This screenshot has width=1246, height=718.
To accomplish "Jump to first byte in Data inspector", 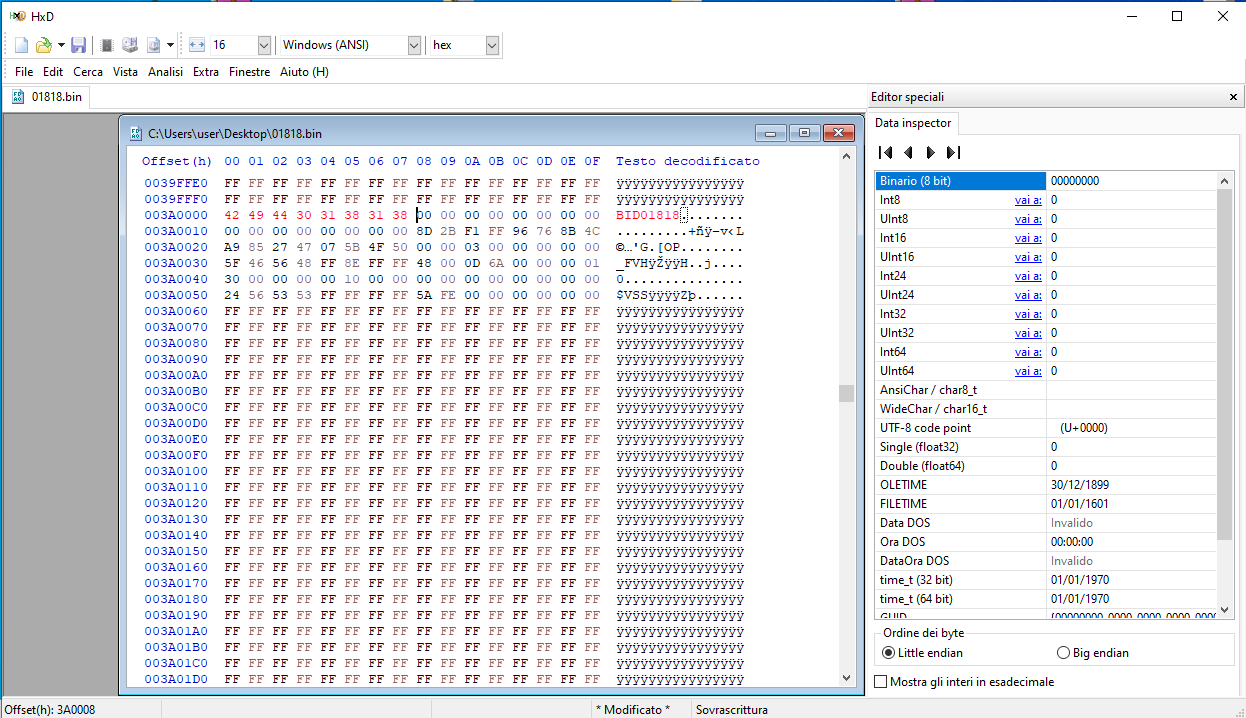I will coord(885,153).
